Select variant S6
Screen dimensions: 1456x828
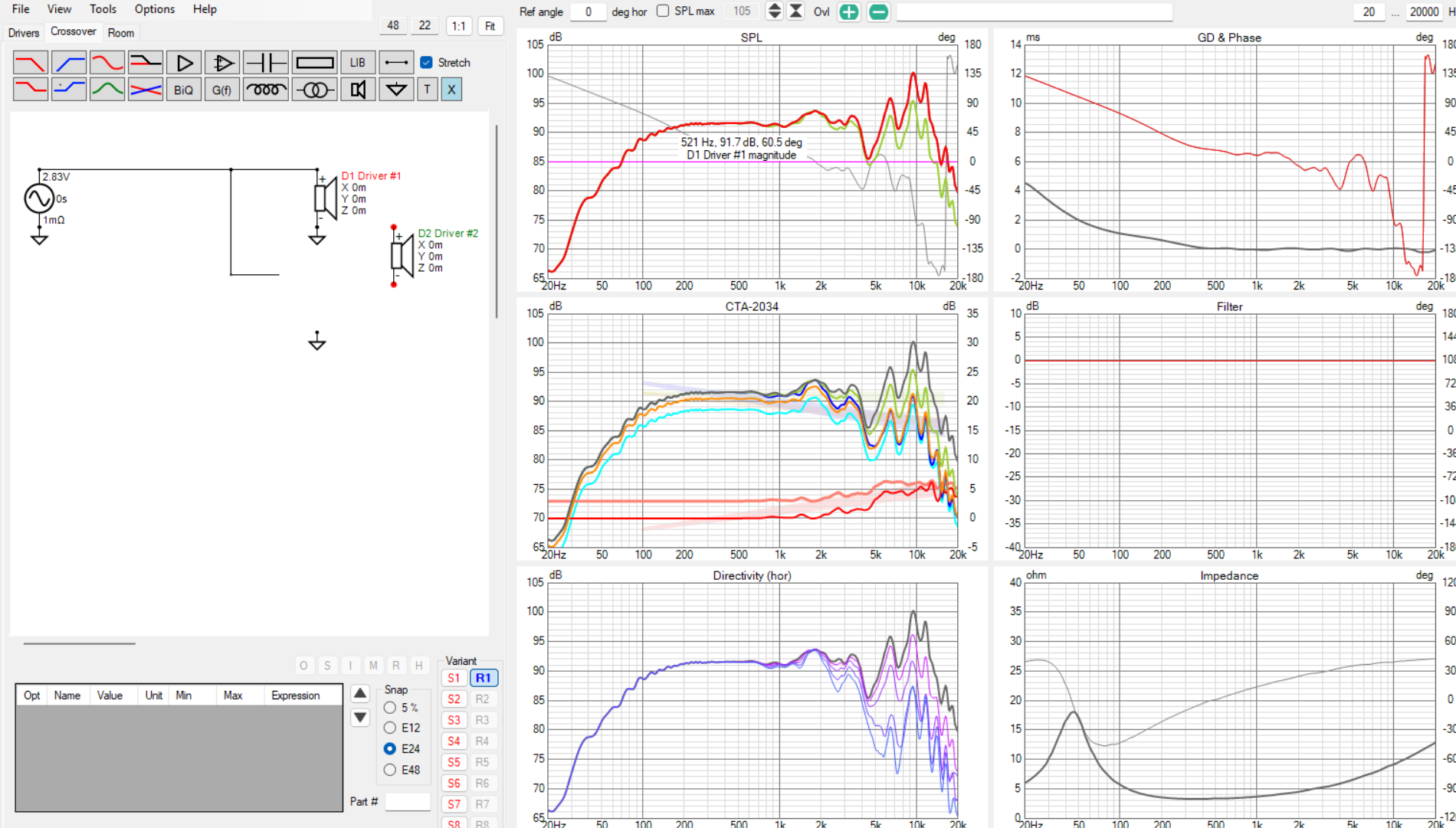[x=454, y=783]
